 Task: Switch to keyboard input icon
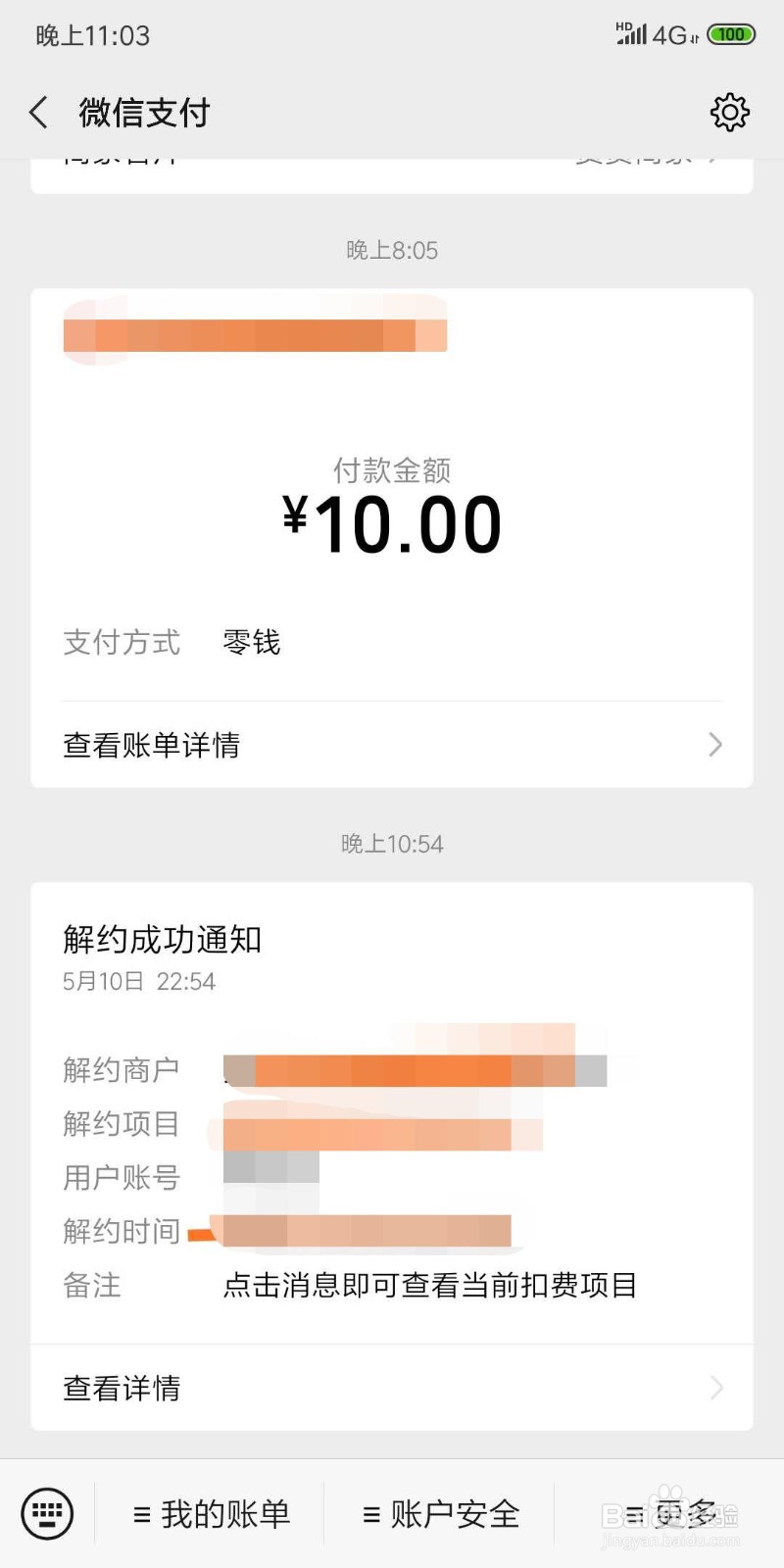tap(47, 1513)
